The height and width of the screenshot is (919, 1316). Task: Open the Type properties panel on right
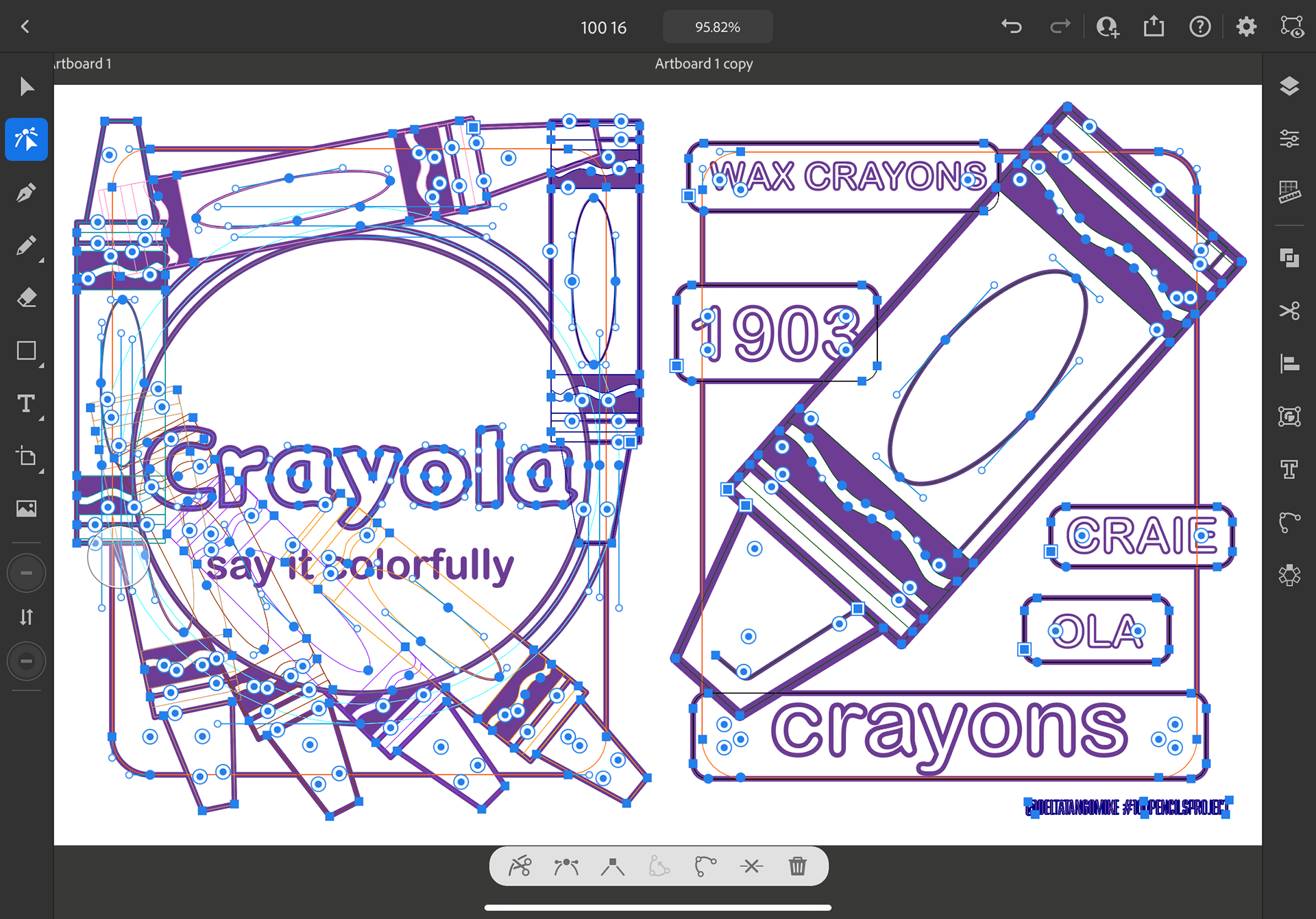1289,469
